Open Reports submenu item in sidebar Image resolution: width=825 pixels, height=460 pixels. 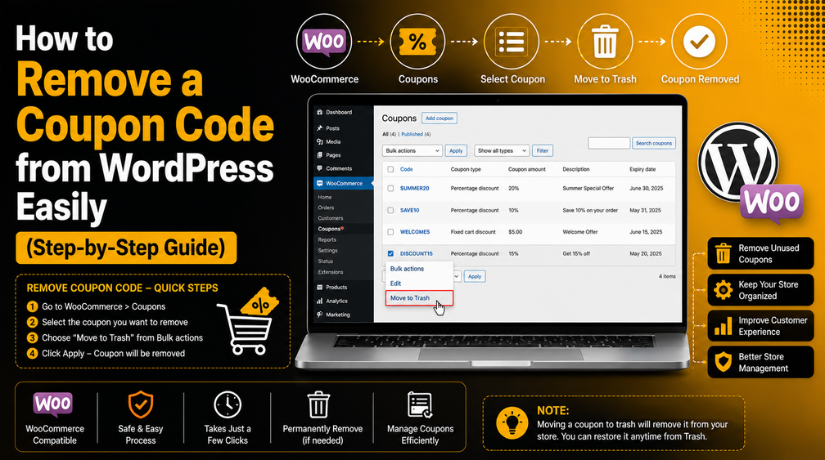[327, 239]
